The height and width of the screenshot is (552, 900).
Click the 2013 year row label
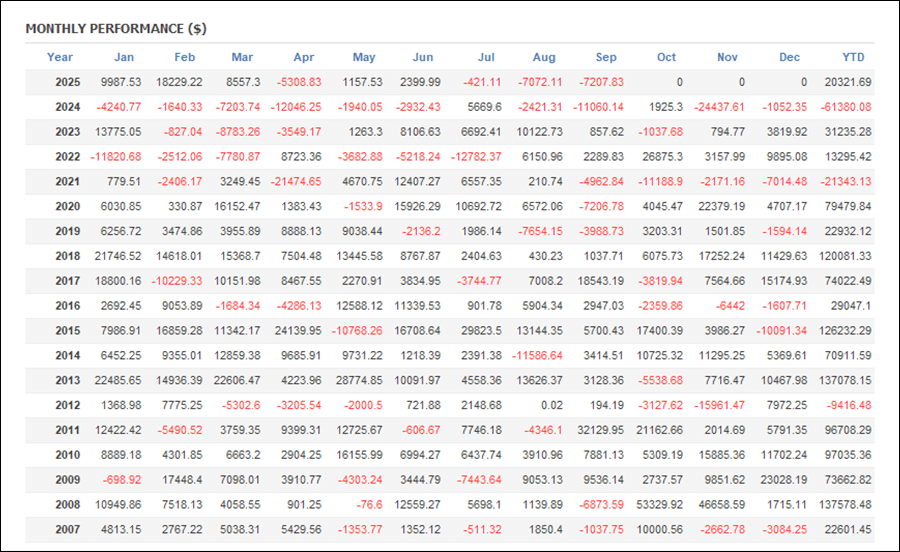coord(67,380)
